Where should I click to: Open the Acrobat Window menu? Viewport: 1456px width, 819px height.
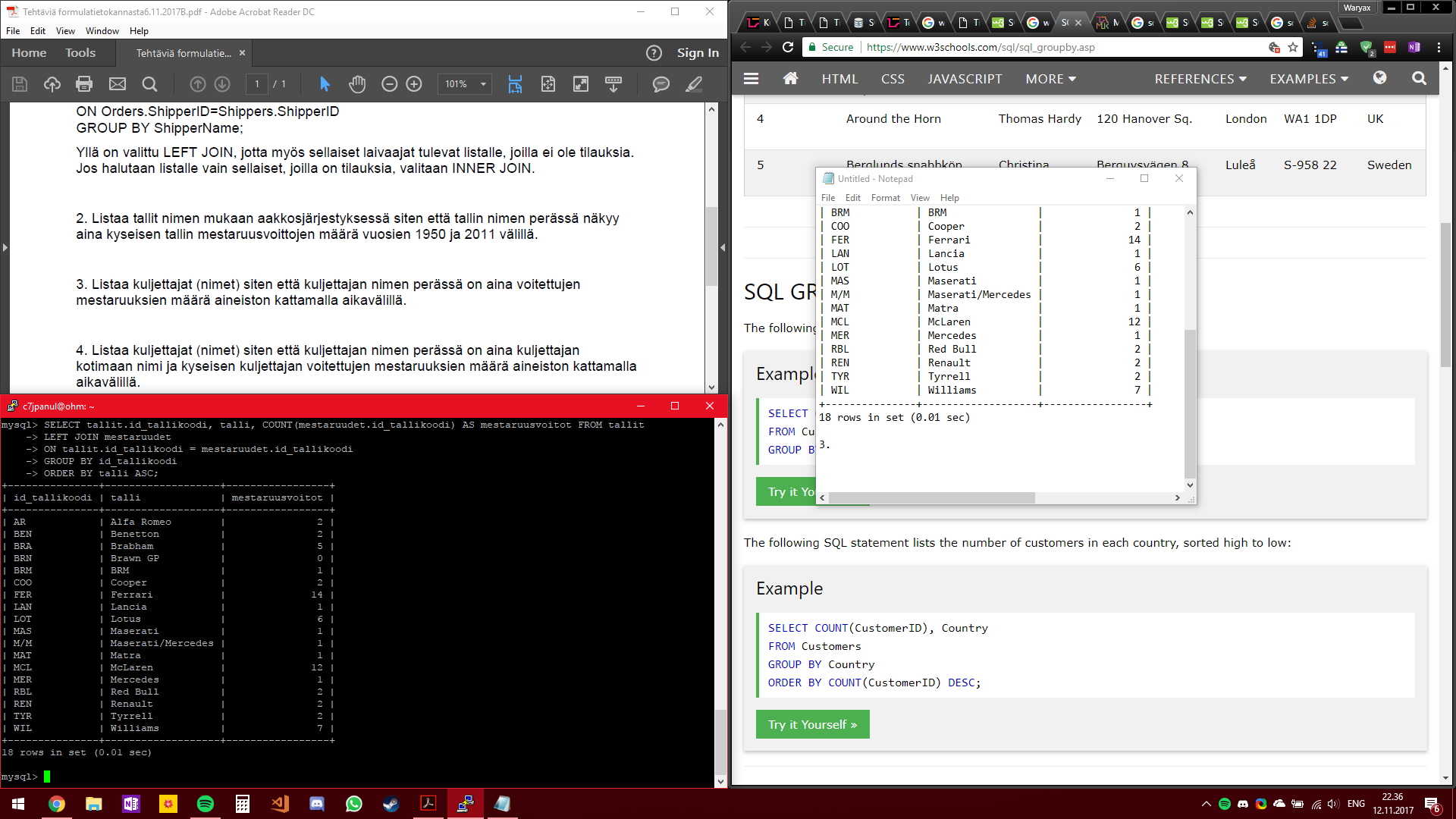102,31
